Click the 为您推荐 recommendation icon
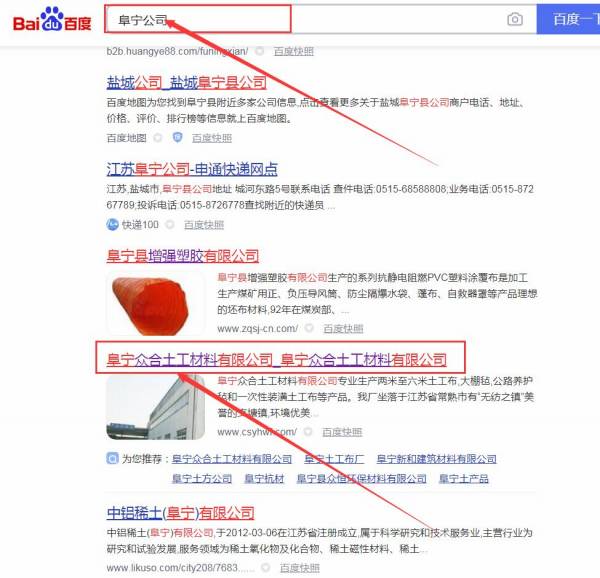Viewport: 600px width, 578px height. [112, 458]
